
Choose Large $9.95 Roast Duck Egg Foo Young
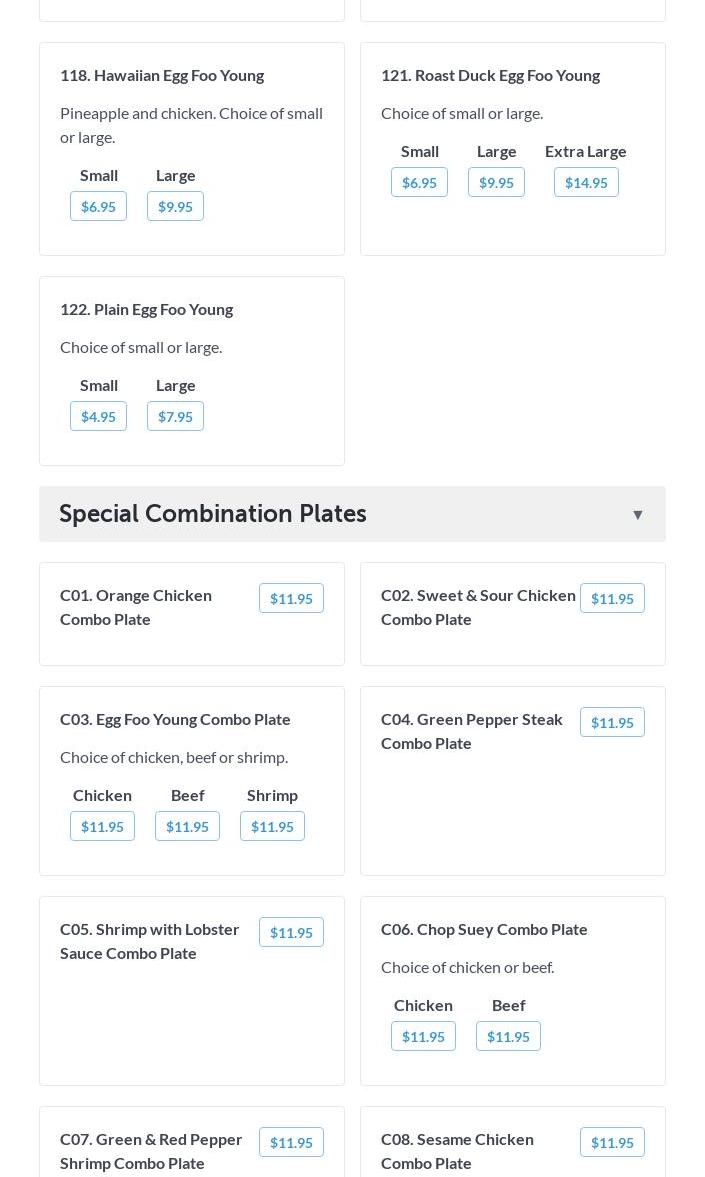click(x=496, y=183)
